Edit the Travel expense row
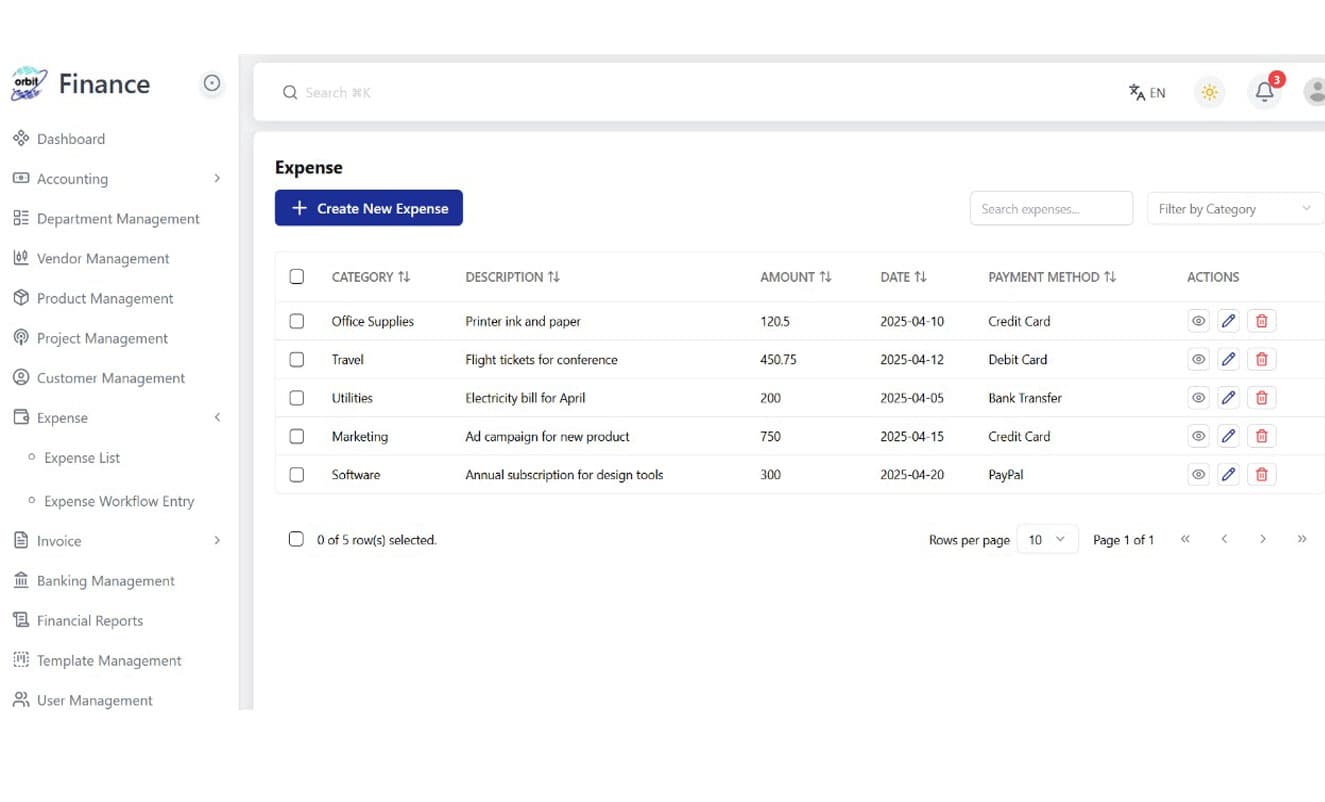 click(x=1229, y=359)
